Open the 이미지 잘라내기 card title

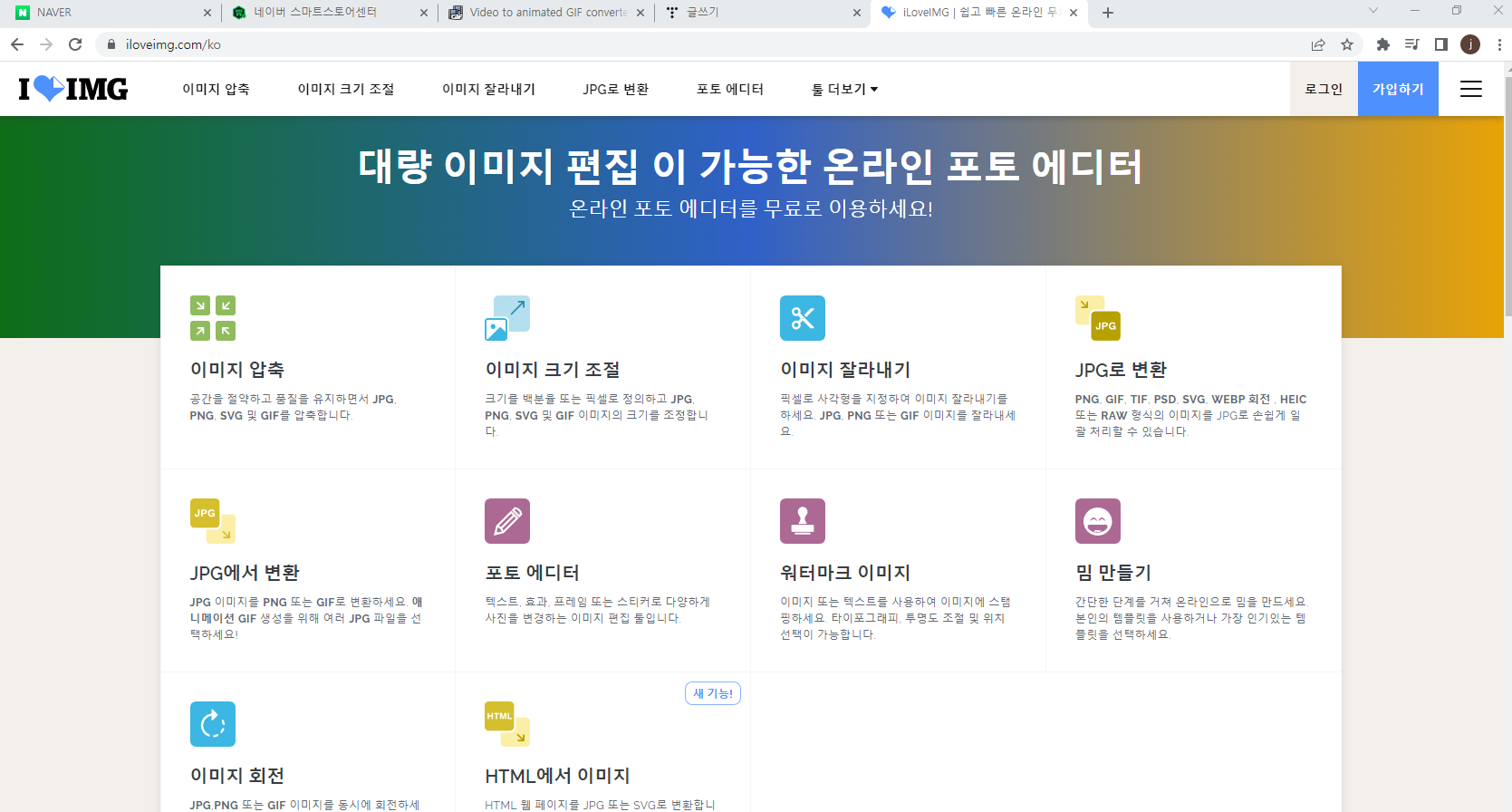(845, 370)
